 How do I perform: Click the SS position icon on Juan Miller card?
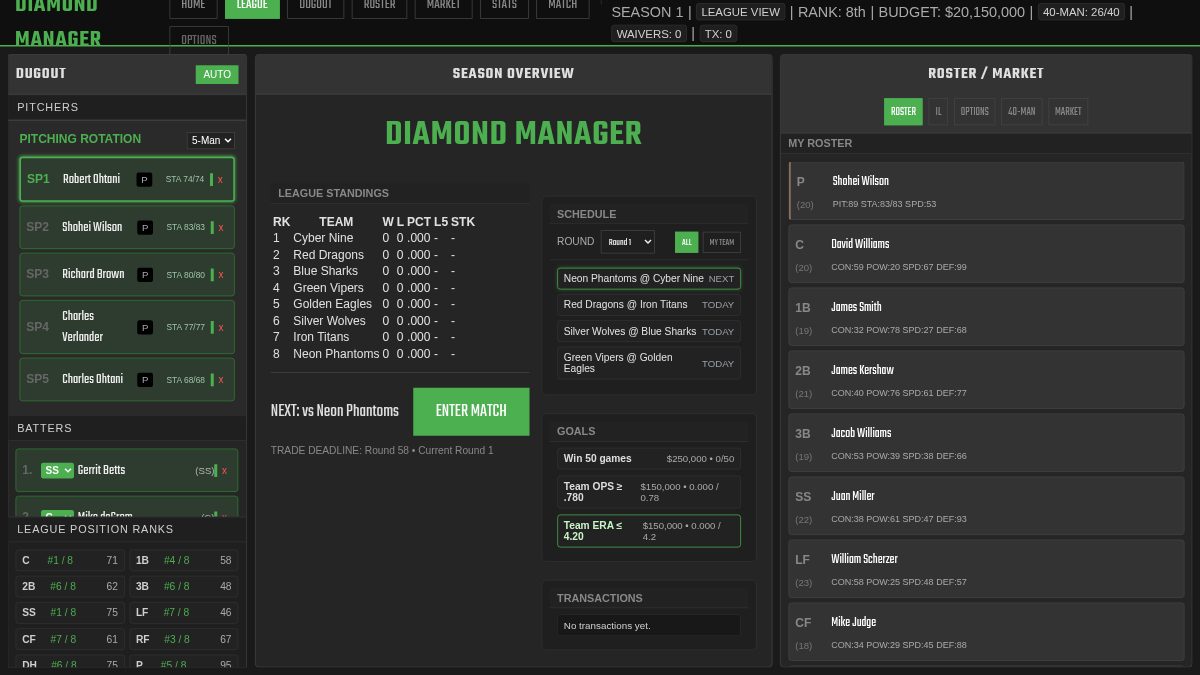[803, 497]
